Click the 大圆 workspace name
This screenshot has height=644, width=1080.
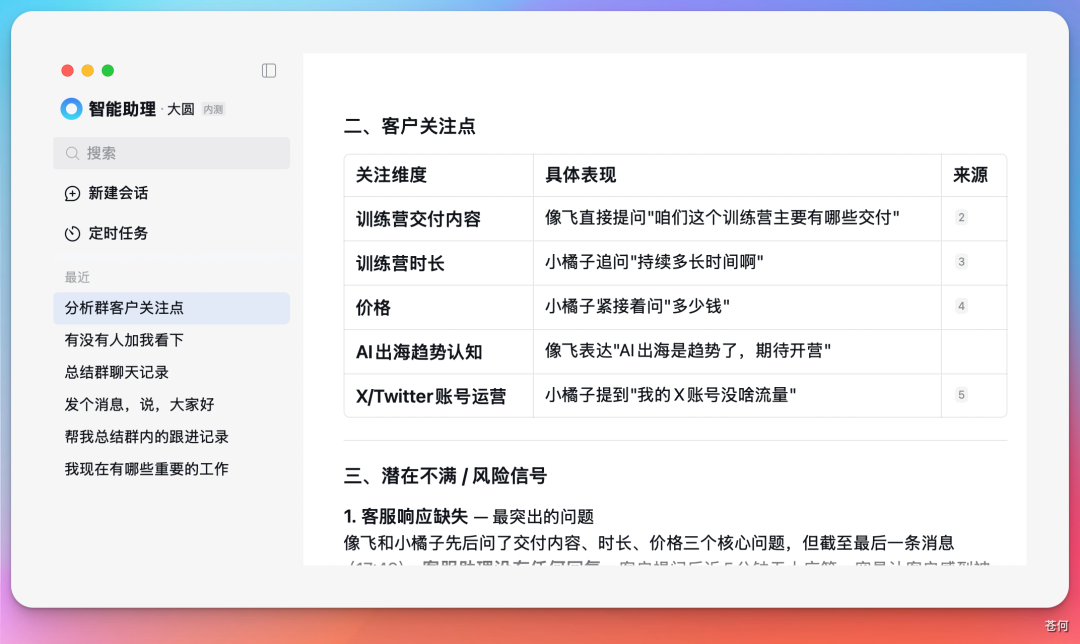coord(180,110)
